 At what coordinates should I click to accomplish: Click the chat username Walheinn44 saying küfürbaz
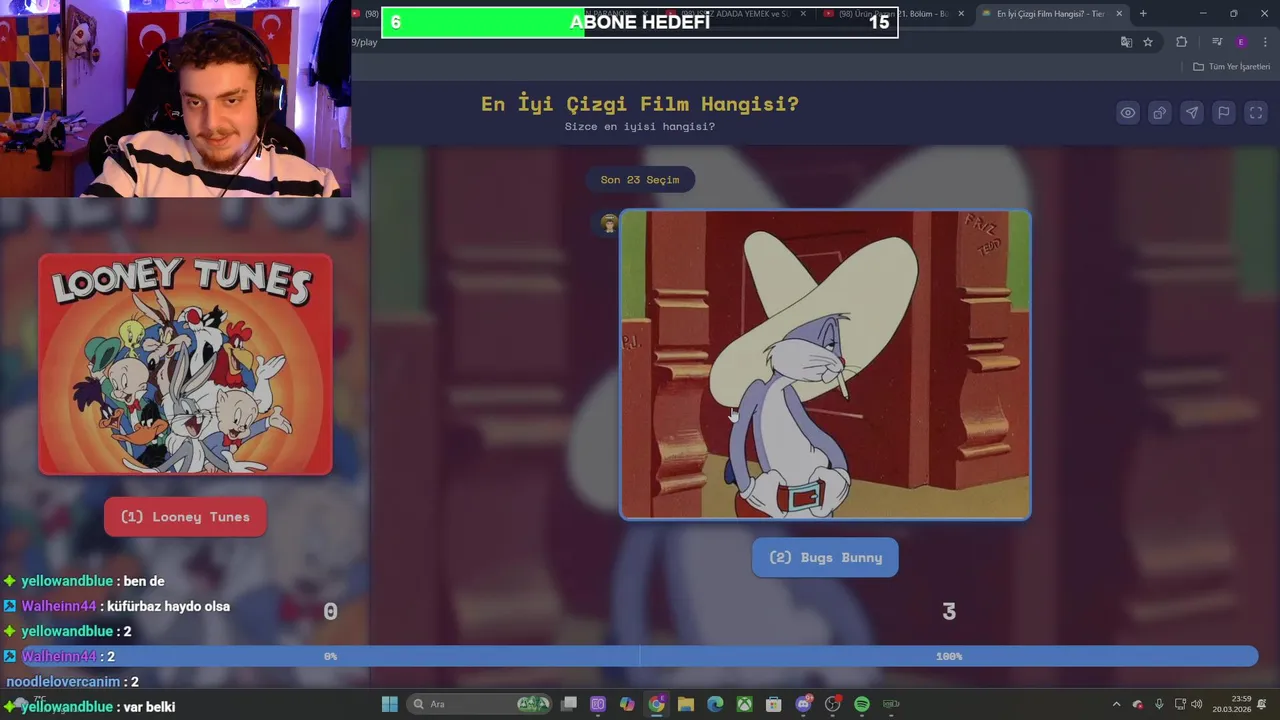[x=59, y=606]
